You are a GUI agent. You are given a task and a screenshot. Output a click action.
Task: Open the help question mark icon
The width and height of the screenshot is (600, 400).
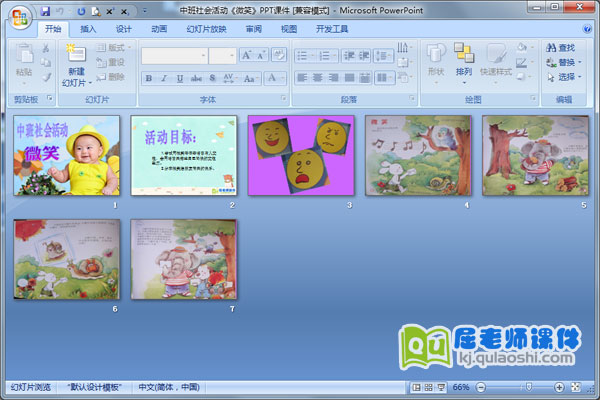pos(587,29)
